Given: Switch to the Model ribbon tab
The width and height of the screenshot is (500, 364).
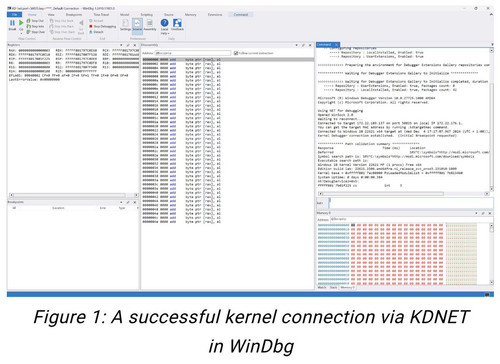Looking at the screenshot, I should [x=124, y=15].
